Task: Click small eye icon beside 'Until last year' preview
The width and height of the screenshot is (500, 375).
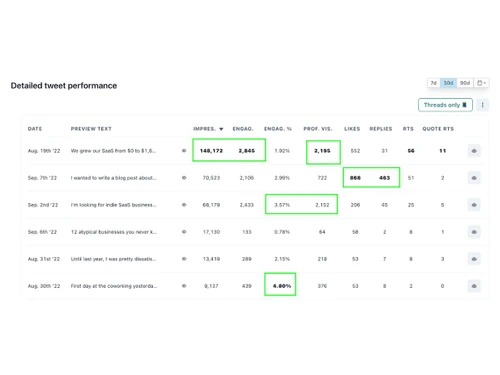Action: [184, 259]
